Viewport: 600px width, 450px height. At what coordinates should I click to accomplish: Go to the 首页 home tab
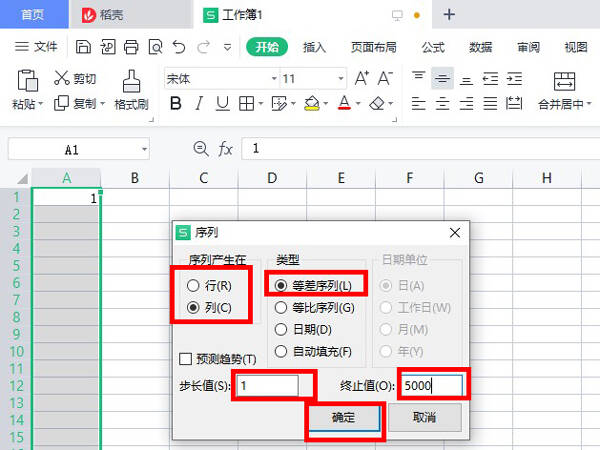click(33, 15)
